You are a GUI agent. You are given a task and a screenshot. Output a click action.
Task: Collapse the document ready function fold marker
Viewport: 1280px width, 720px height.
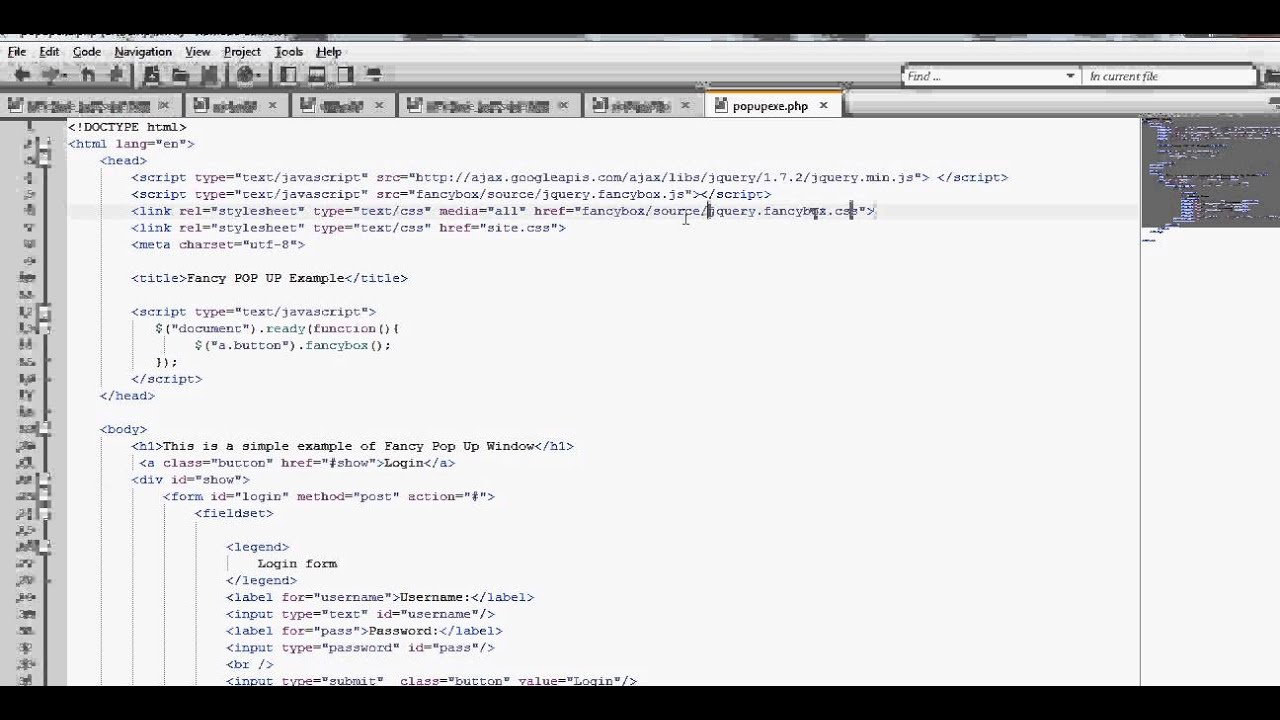click(44, 329)
